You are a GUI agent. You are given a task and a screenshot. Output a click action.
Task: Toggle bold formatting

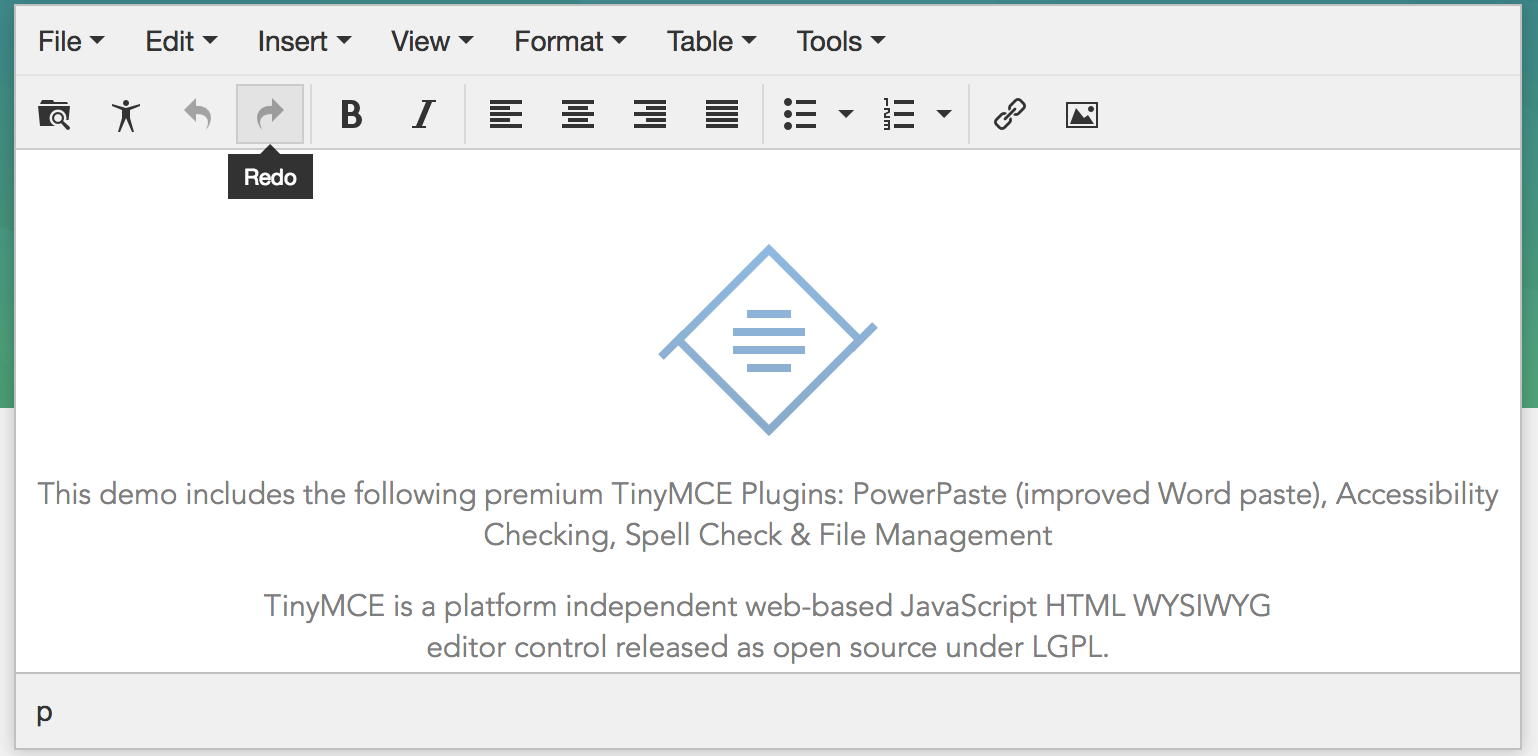pos(351,115)
